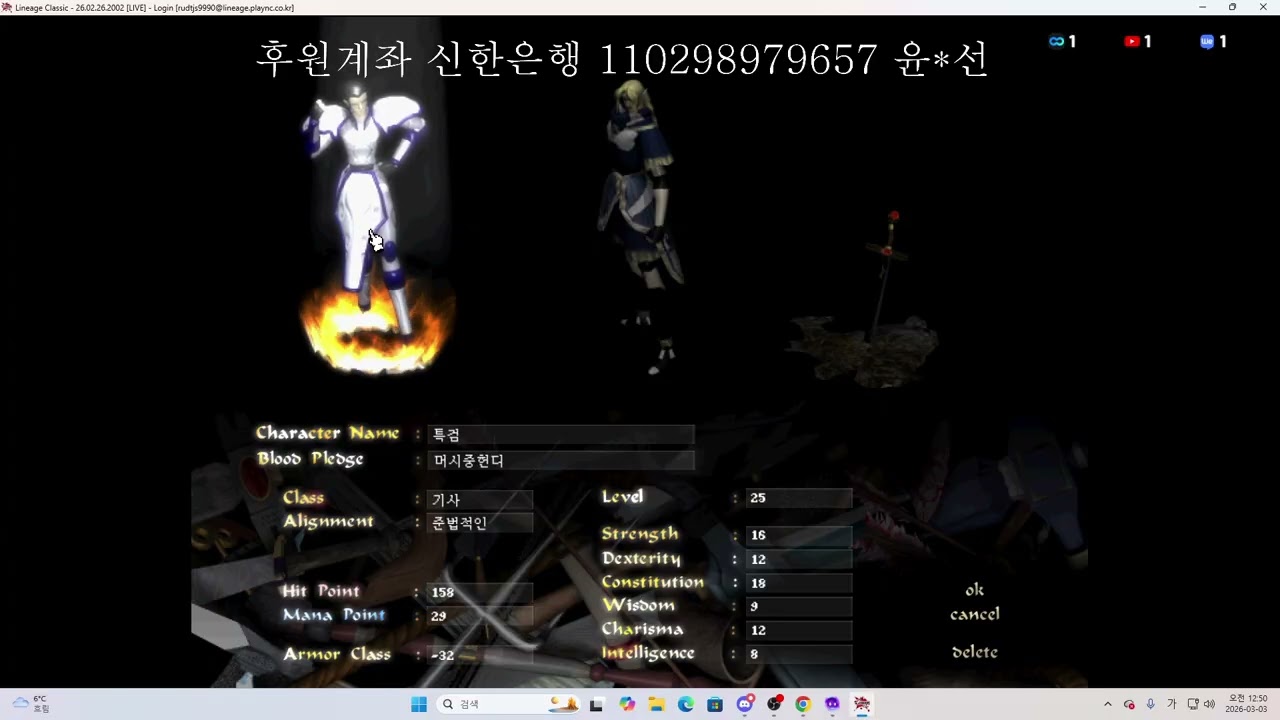Click the delete character button
Screen dimensions: 1280x720
(974, 652)
